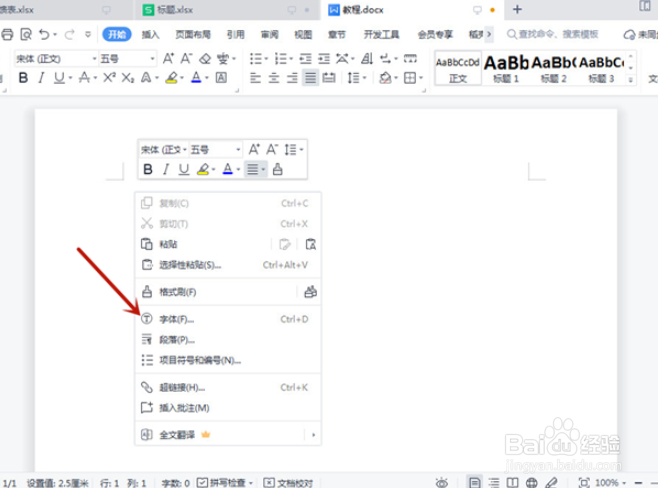658x488 pixels.
Task: Open the 插入 ribbon tab
Action: [150, 34]
